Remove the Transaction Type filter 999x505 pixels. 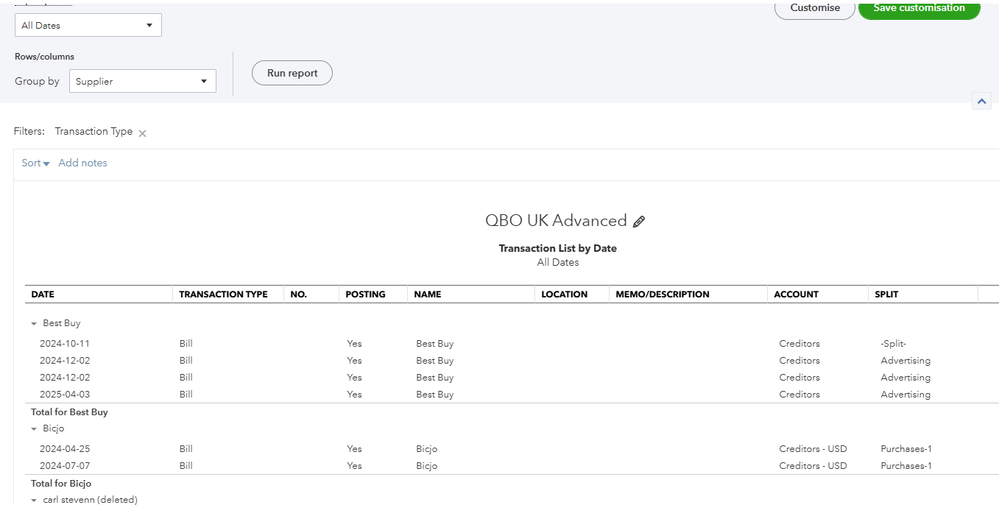tap(142, 133)
